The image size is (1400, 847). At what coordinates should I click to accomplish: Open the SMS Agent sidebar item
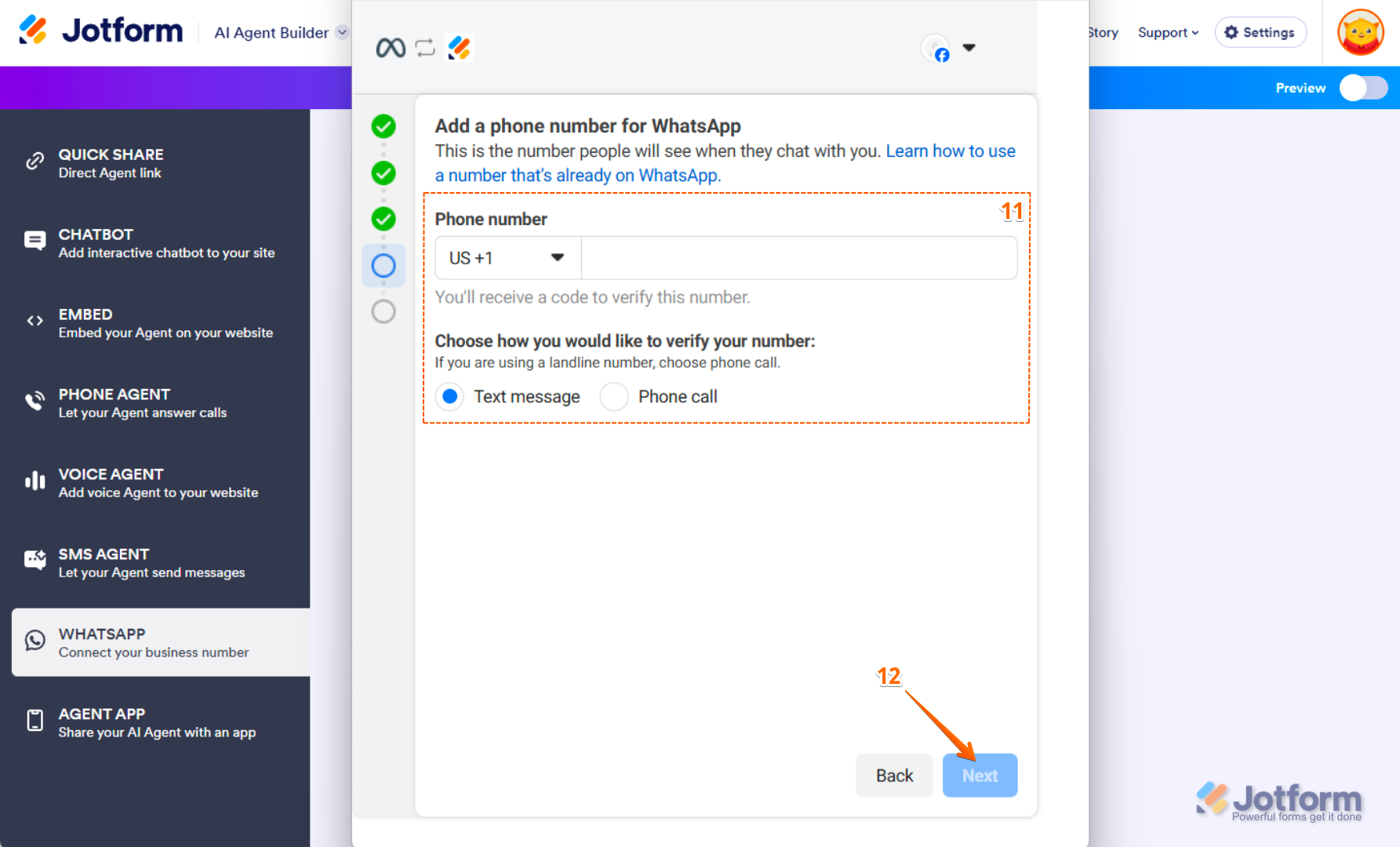(161, 563)
